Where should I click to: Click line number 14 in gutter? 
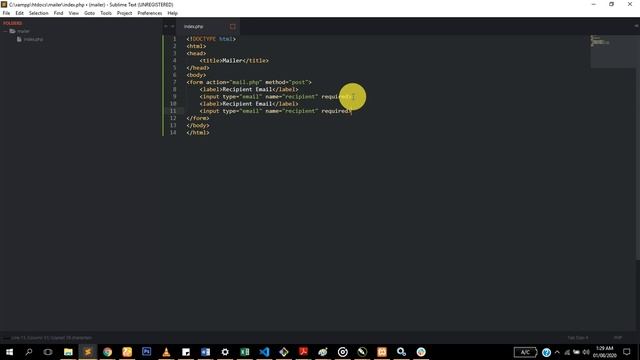click(173, 132)
